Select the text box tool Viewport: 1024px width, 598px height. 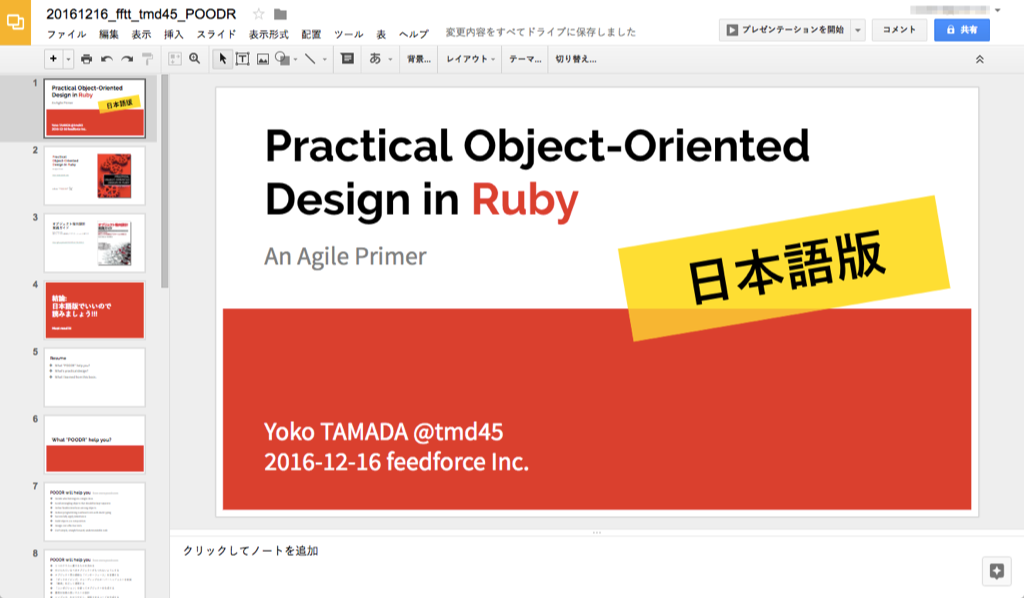[x=242, y=59]
